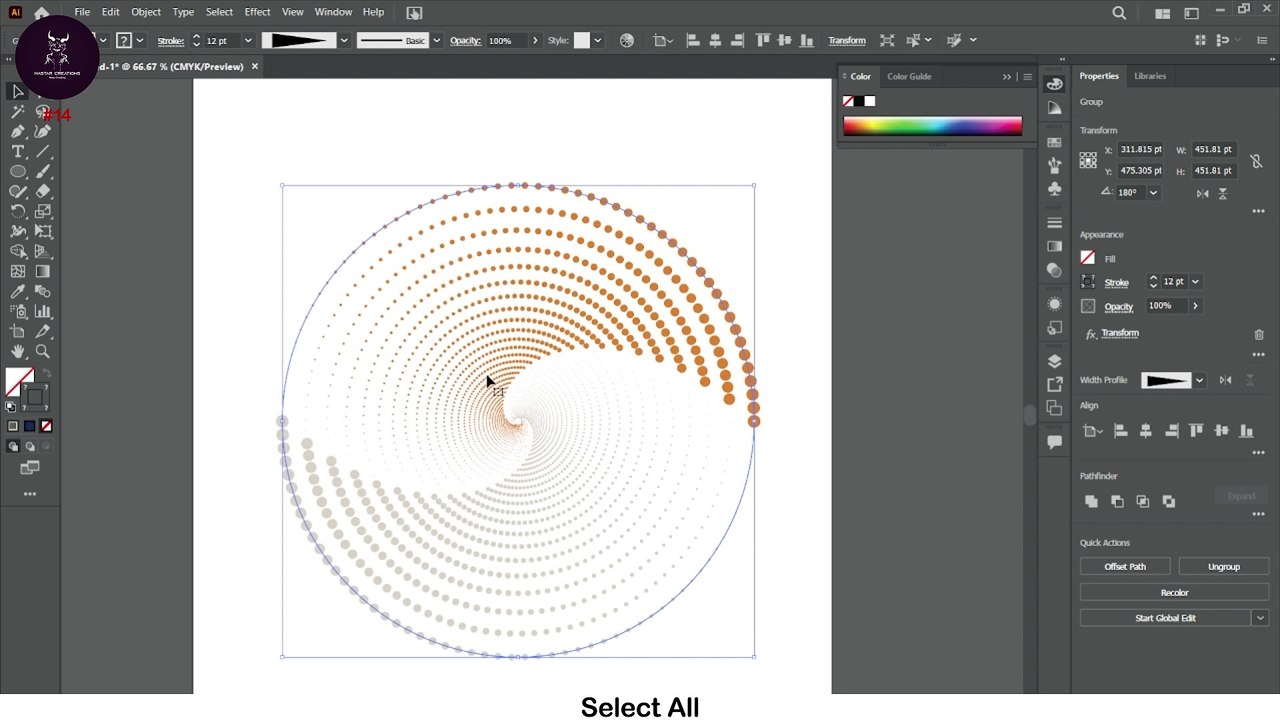Switch to the Libraries tab
The height and width of the screenshot is (720, 1280).
1150,76
